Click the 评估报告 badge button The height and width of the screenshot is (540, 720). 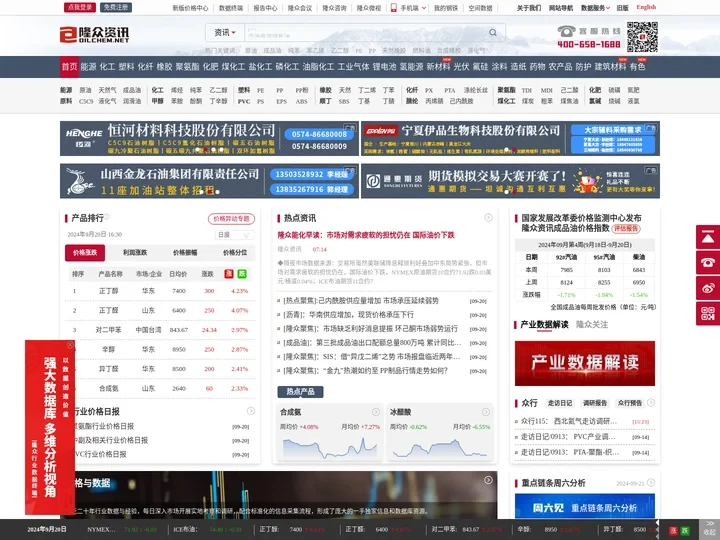pyautogui.click(x=626, y=229)
